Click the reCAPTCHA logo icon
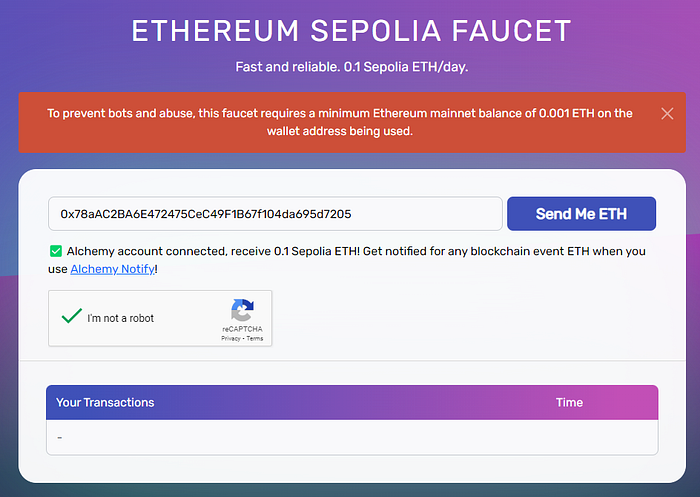Image resolution: width=700 pixels, height=497 pixels. 242,310
